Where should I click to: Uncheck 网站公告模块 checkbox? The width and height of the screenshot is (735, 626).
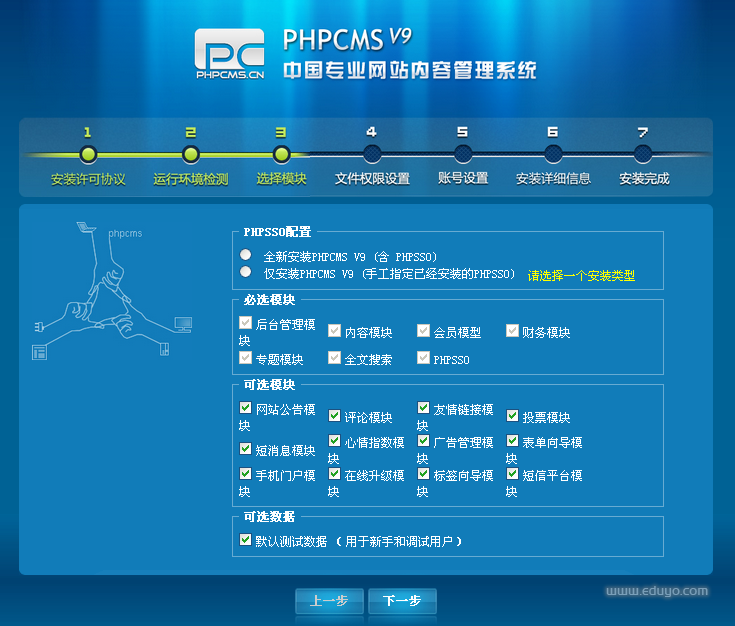click(x=245, y=407)
